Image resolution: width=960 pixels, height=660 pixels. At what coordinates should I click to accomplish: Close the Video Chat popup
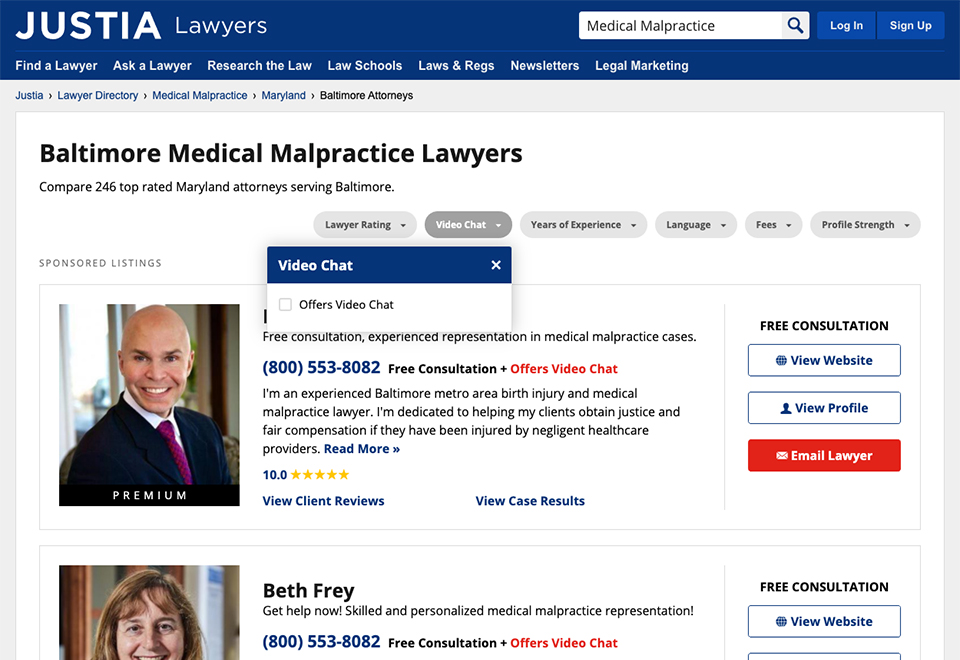(x=496, y=265)
